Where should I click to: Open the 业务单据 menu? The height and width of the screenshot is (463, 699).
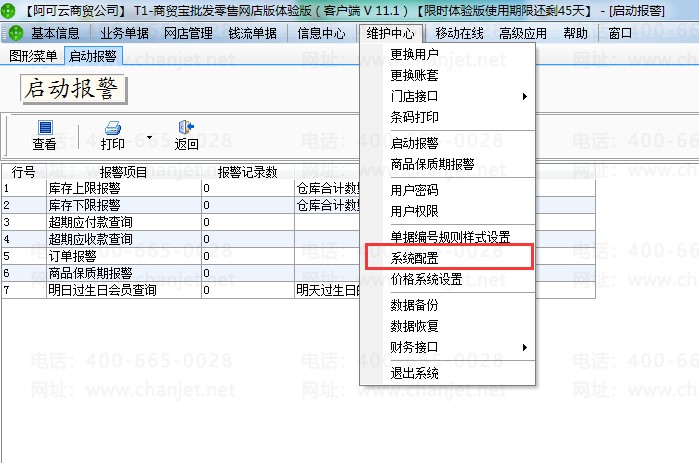[124, 33]
